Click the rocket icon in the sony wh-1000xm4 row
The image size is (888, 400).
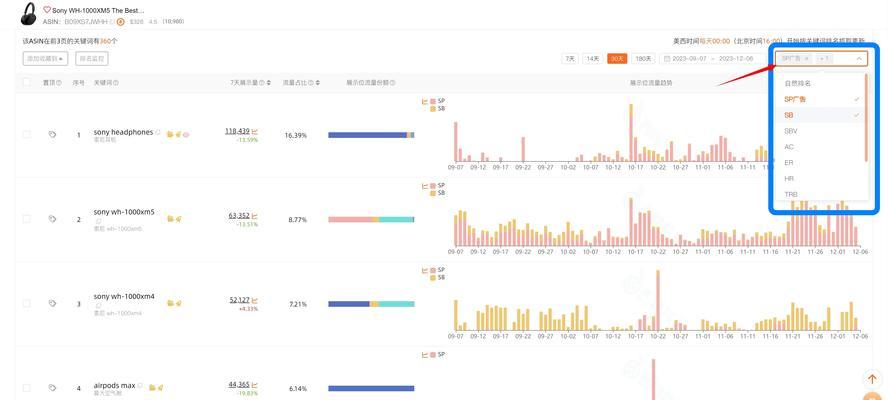click(x=178, y=303)
